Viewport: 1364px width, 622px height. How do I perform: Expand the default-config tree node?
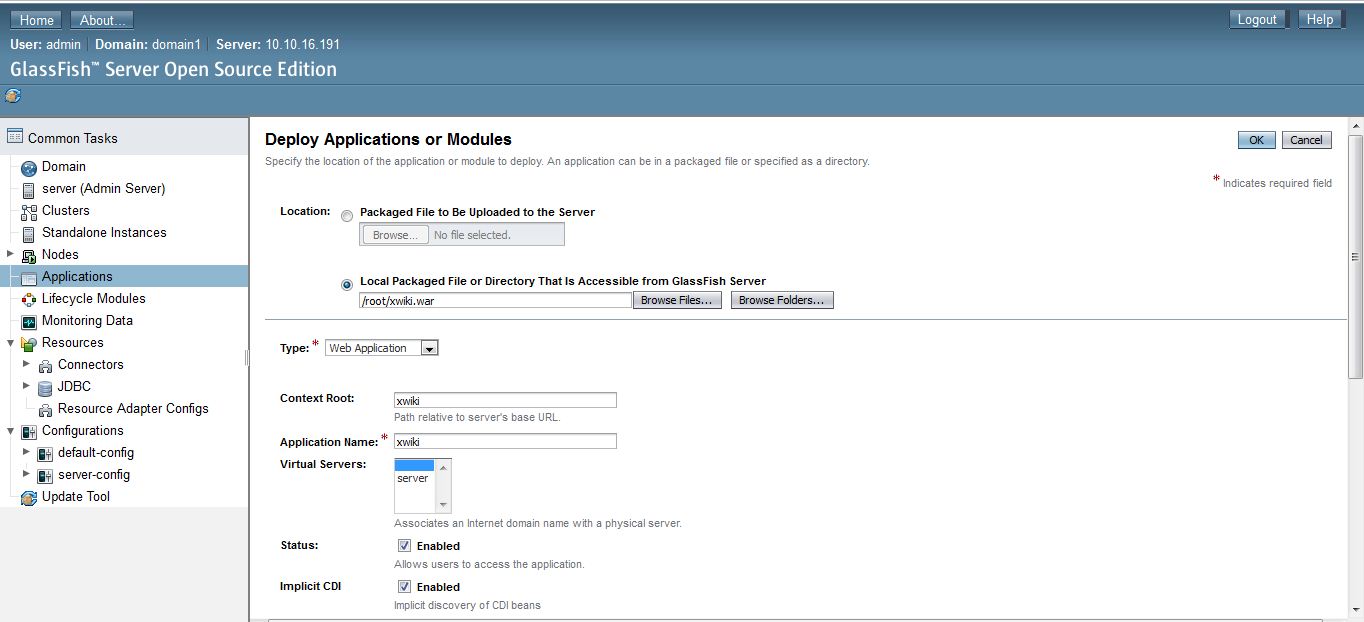[x=26, y=452]
